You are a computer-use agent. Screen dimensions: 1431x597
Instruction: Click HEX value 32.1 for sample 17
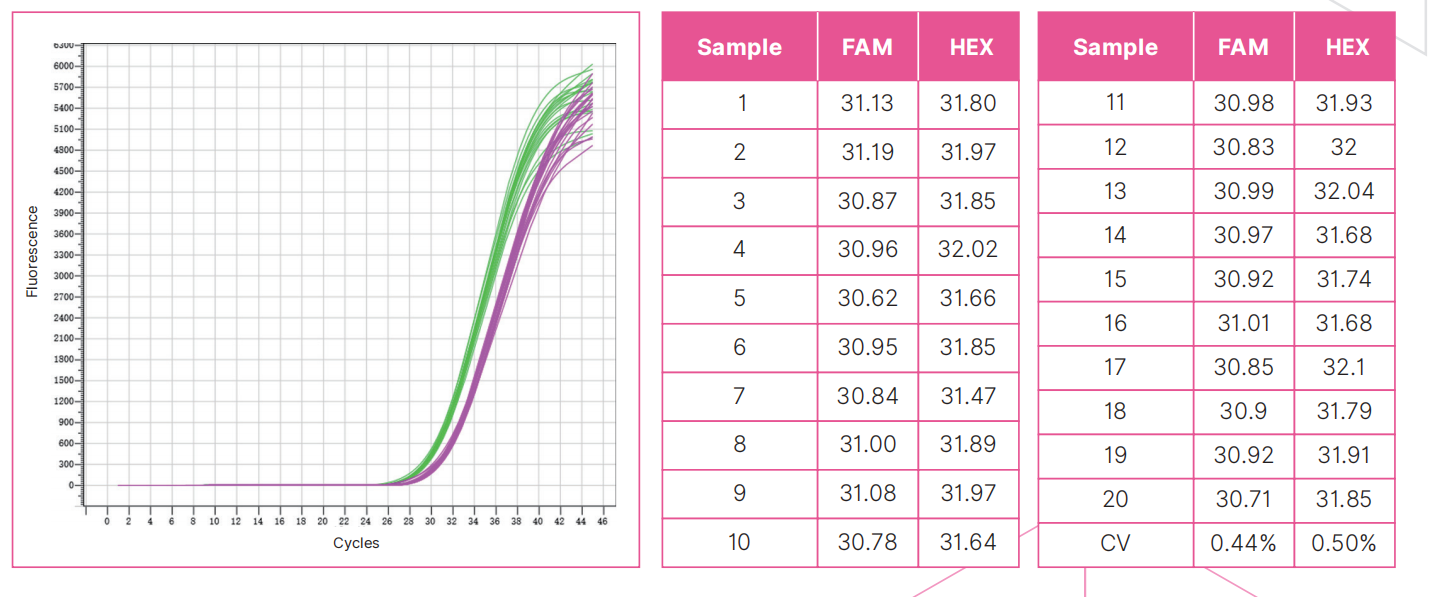click(x=1346, y=367)
